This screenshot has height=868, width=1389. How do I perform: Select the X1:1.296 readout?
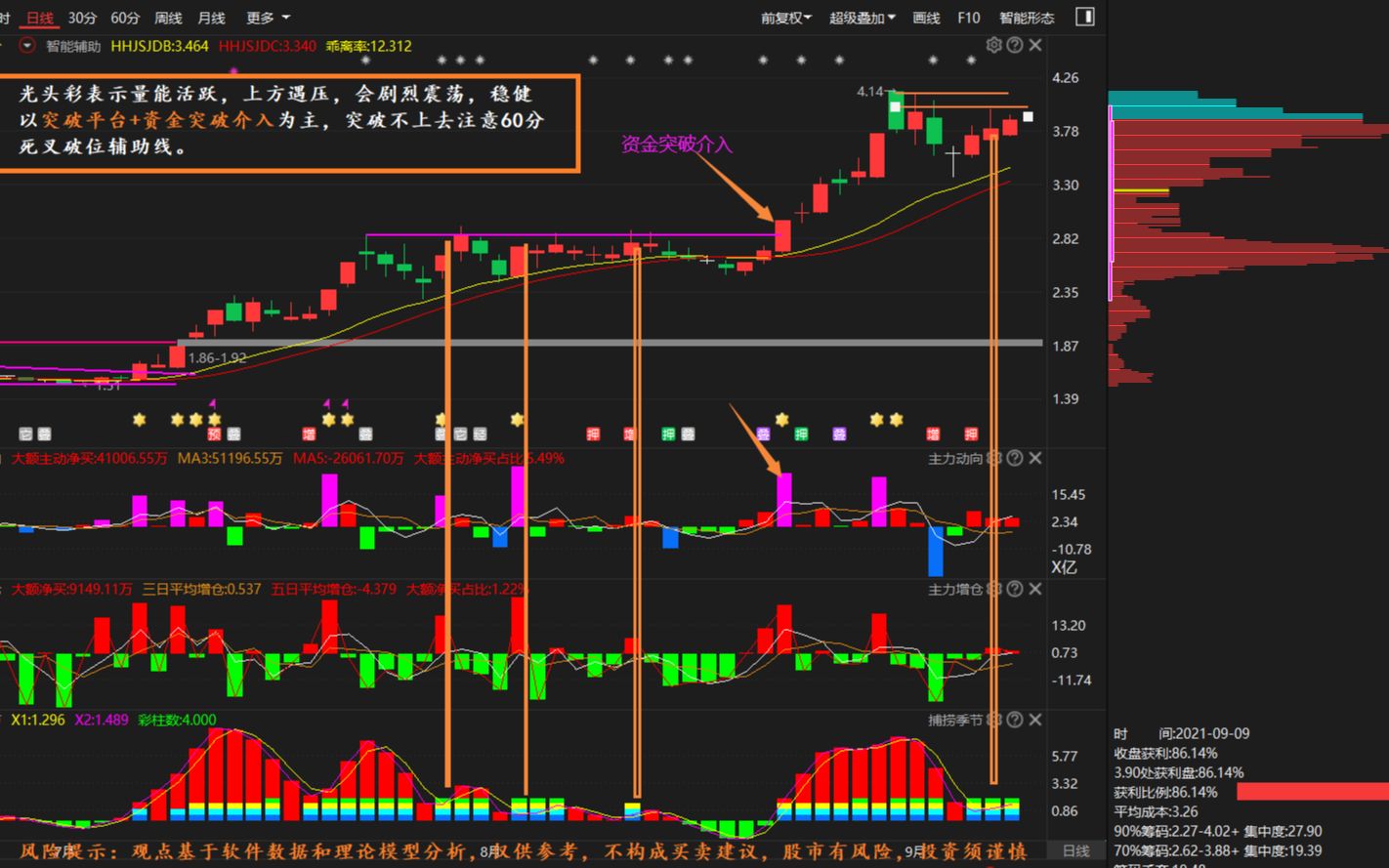click(x=38, y=720)
